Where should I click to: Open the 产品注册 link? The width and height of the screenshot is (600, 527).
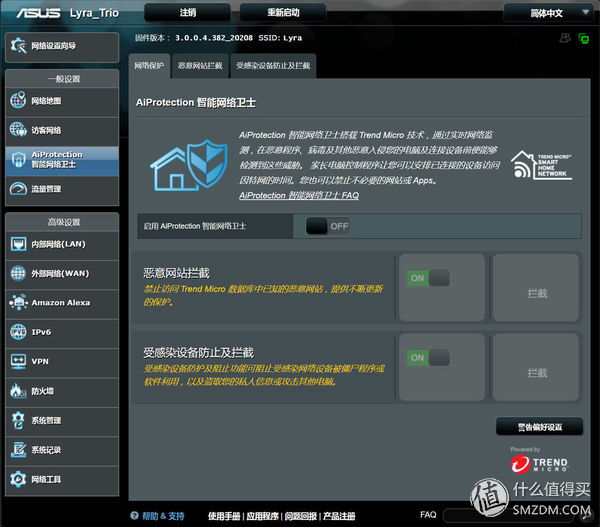pyautogui.click(x=339, y=516)
